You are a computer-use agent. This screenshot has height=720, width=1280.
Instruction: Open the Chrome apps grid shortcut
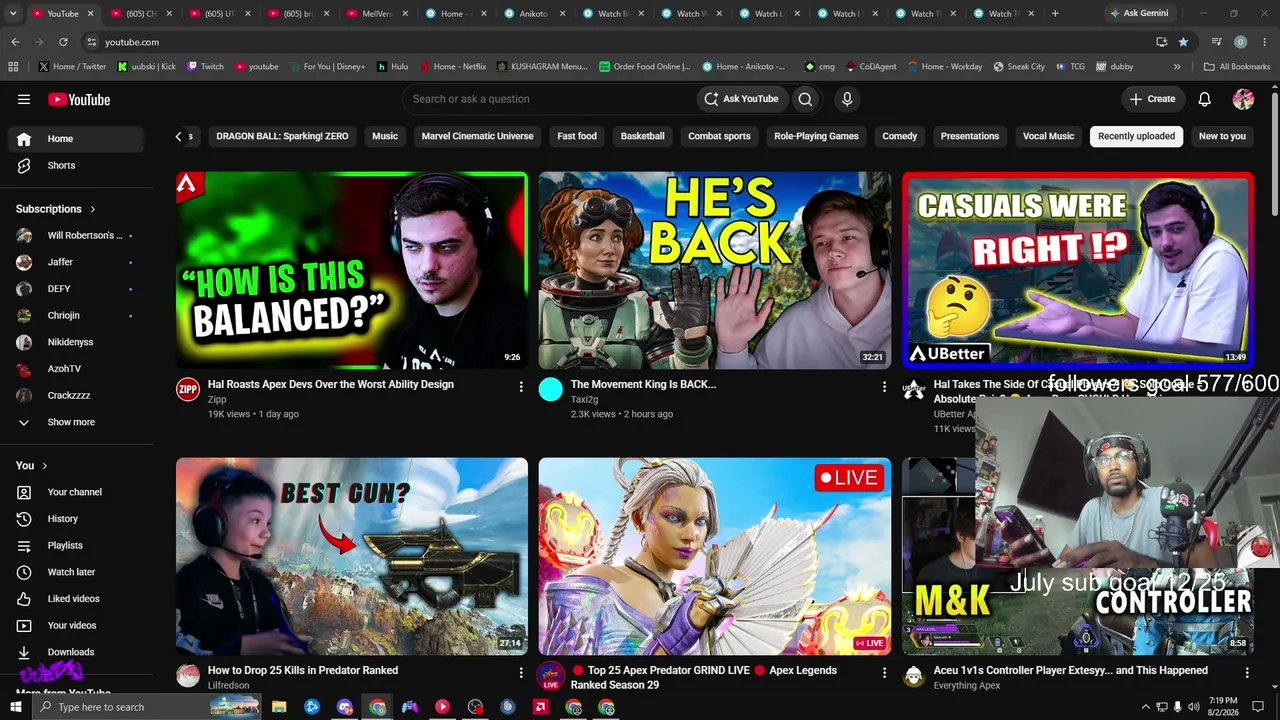(x=13, y=67)
